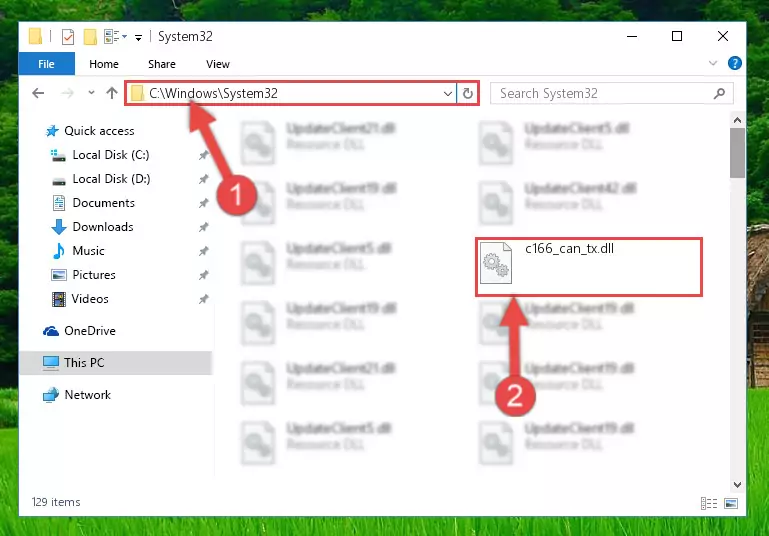Click the c166_can_tx.dll gear file icon

496,263
